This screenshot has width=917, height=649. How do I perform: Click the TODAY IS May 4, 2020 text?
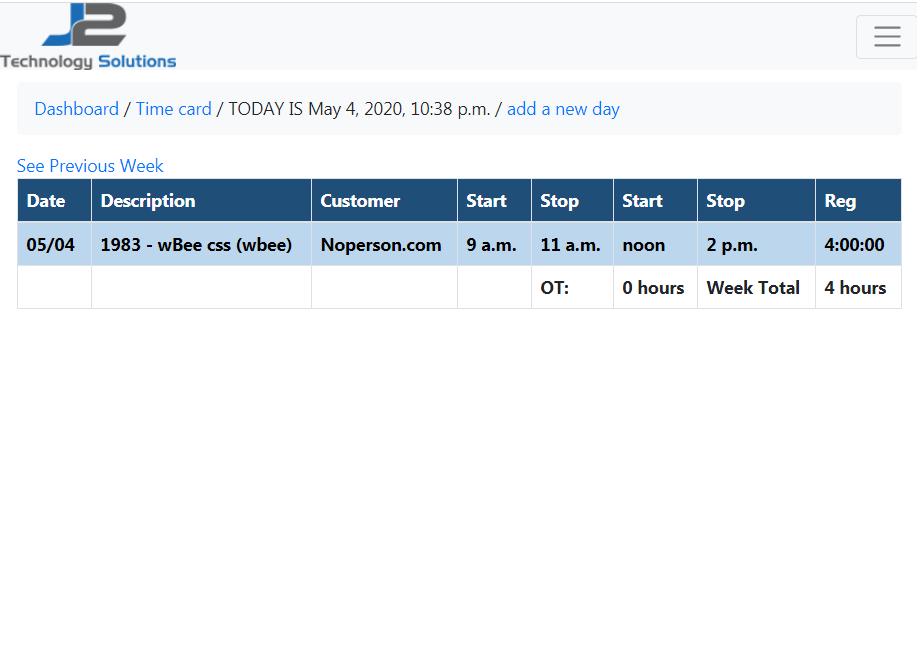[x=359, y=109]
